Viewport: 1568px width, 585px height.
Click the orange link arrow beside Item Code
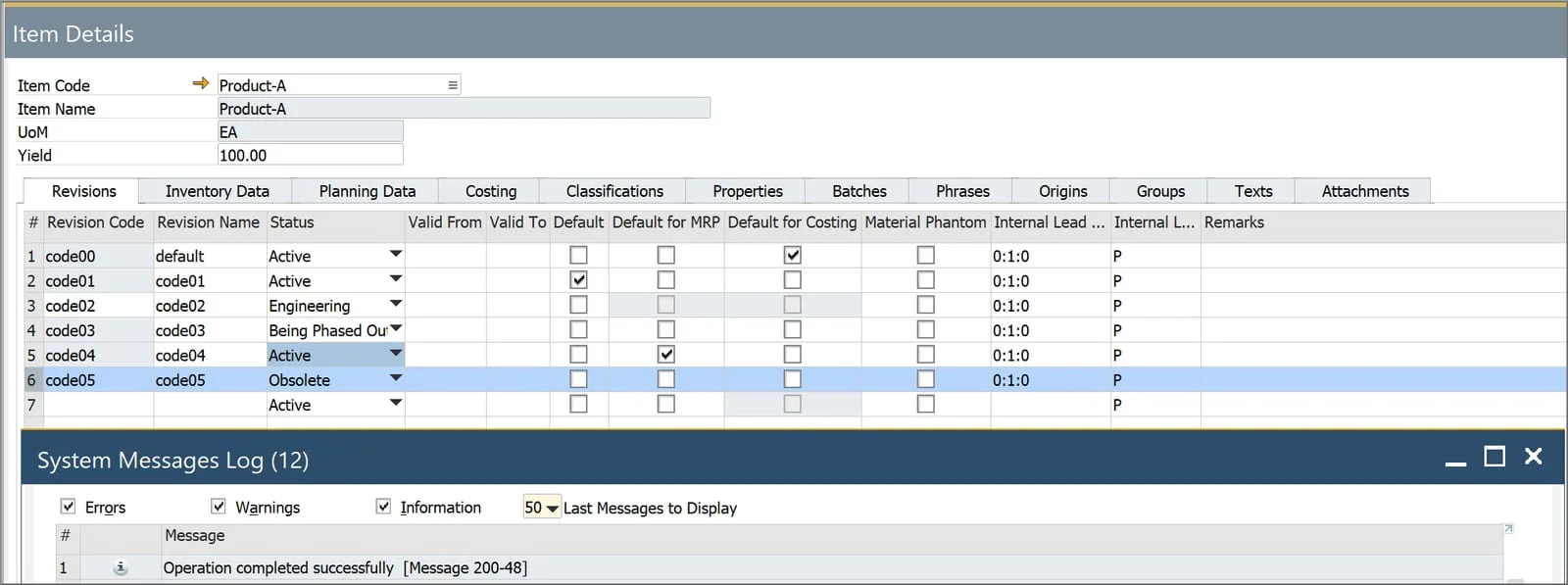click(x=201, y=83)
